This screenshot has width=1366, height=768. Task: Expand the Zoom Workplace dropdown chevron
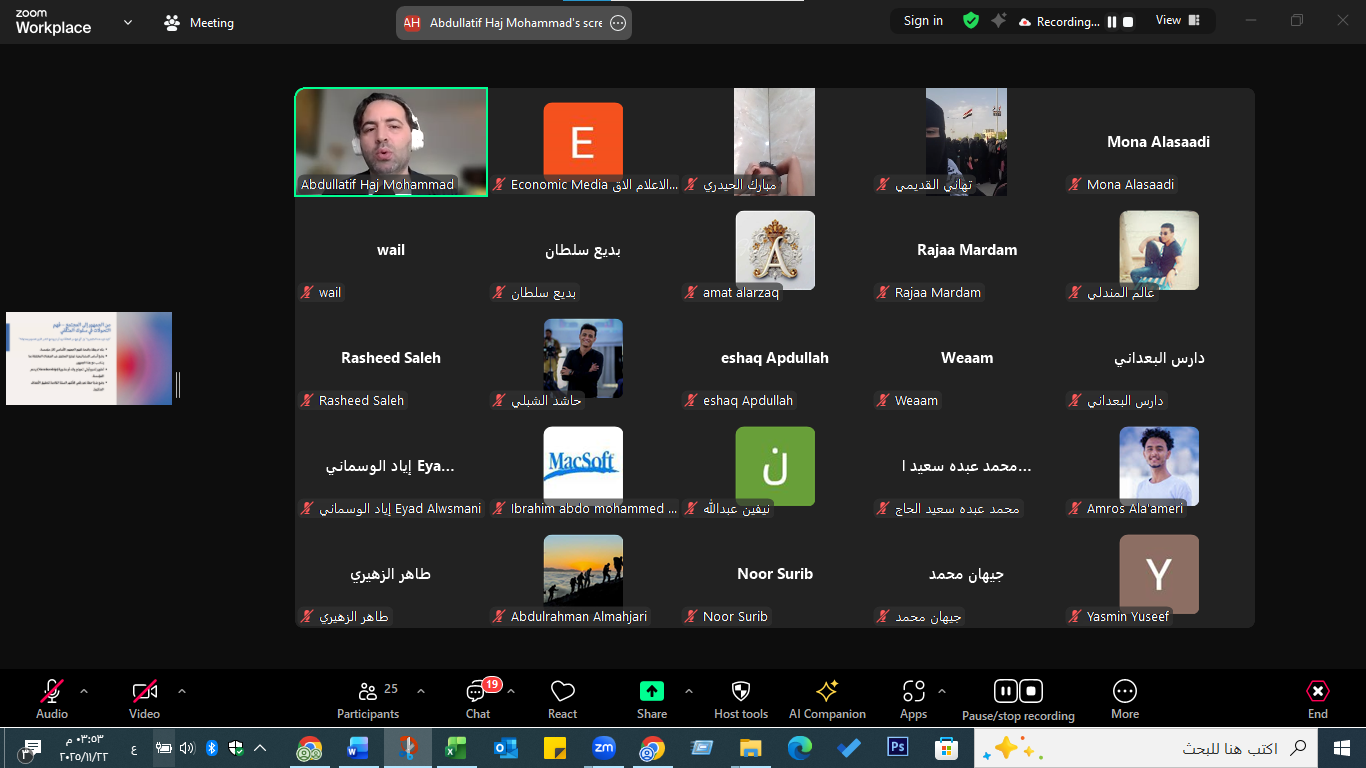tap(128, 22)
